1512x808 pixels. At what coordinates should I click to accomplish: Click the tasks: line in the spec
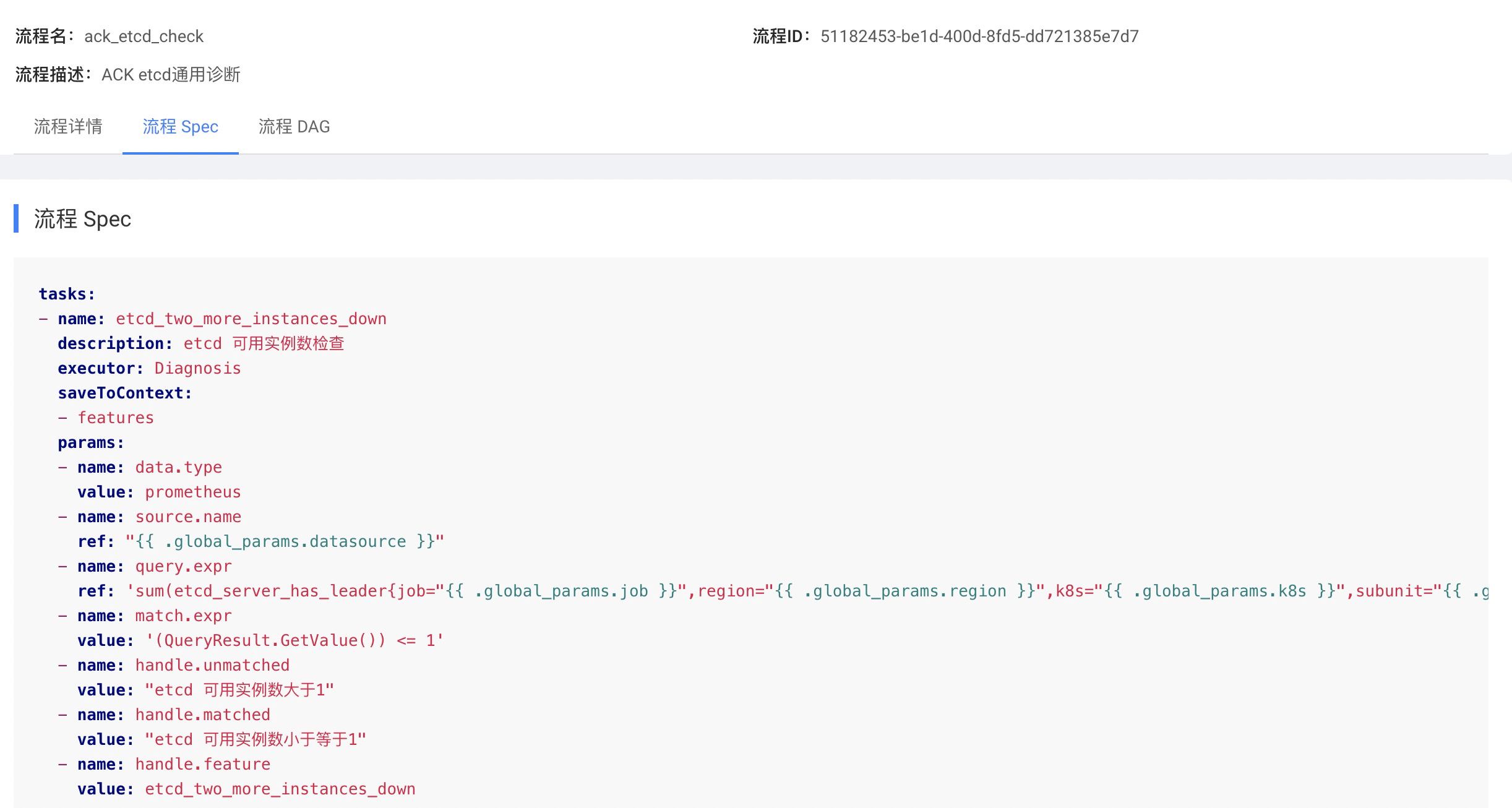pyautogui.click(x=67, y=294)
